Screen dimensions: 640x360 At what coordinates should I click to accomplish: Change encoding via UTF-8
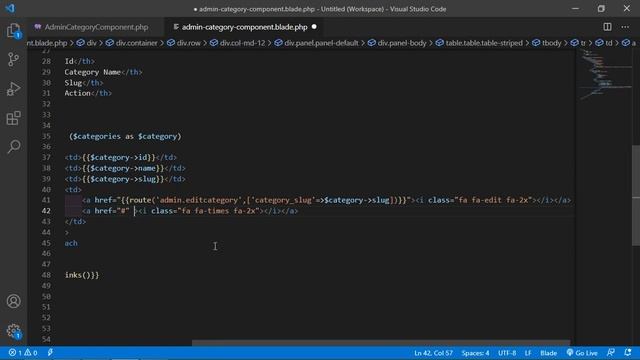[507, 353]
